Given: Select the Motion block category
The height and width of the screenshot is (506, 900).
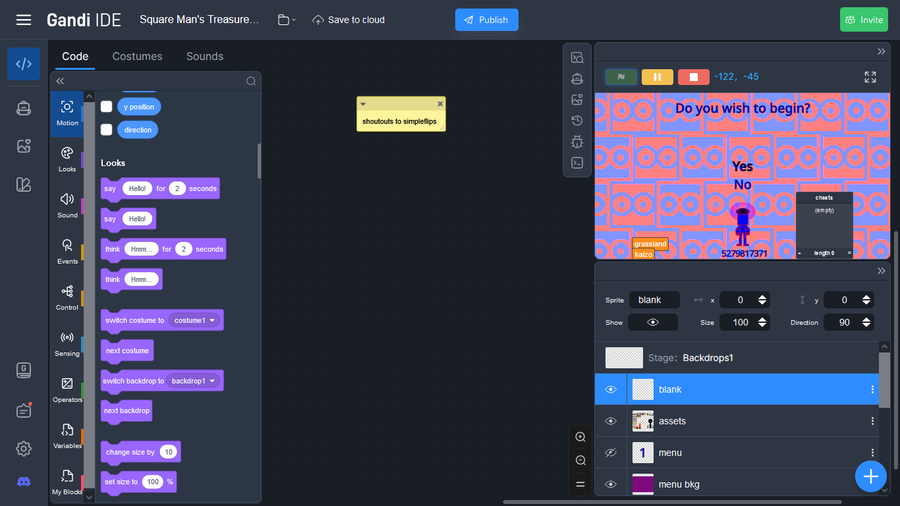Looking at the screenshot, I should [x=67, y=113].
